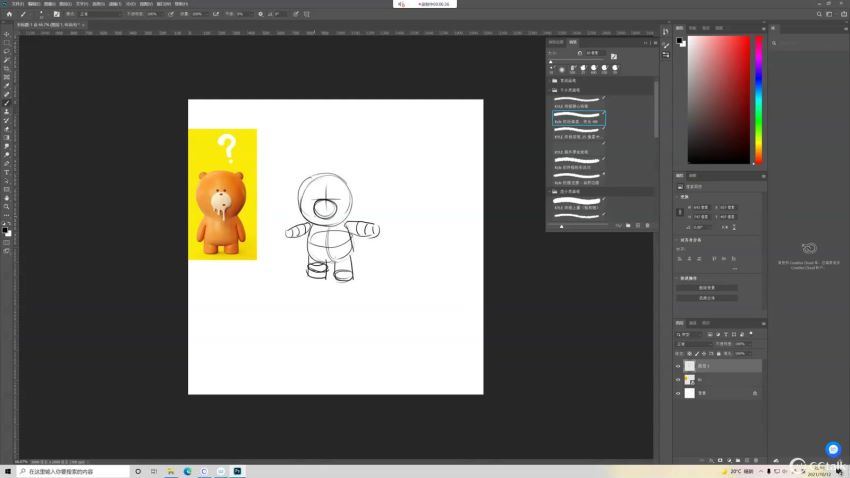Open the painting blend mode dropdown in options bar

tap(99, 14)
